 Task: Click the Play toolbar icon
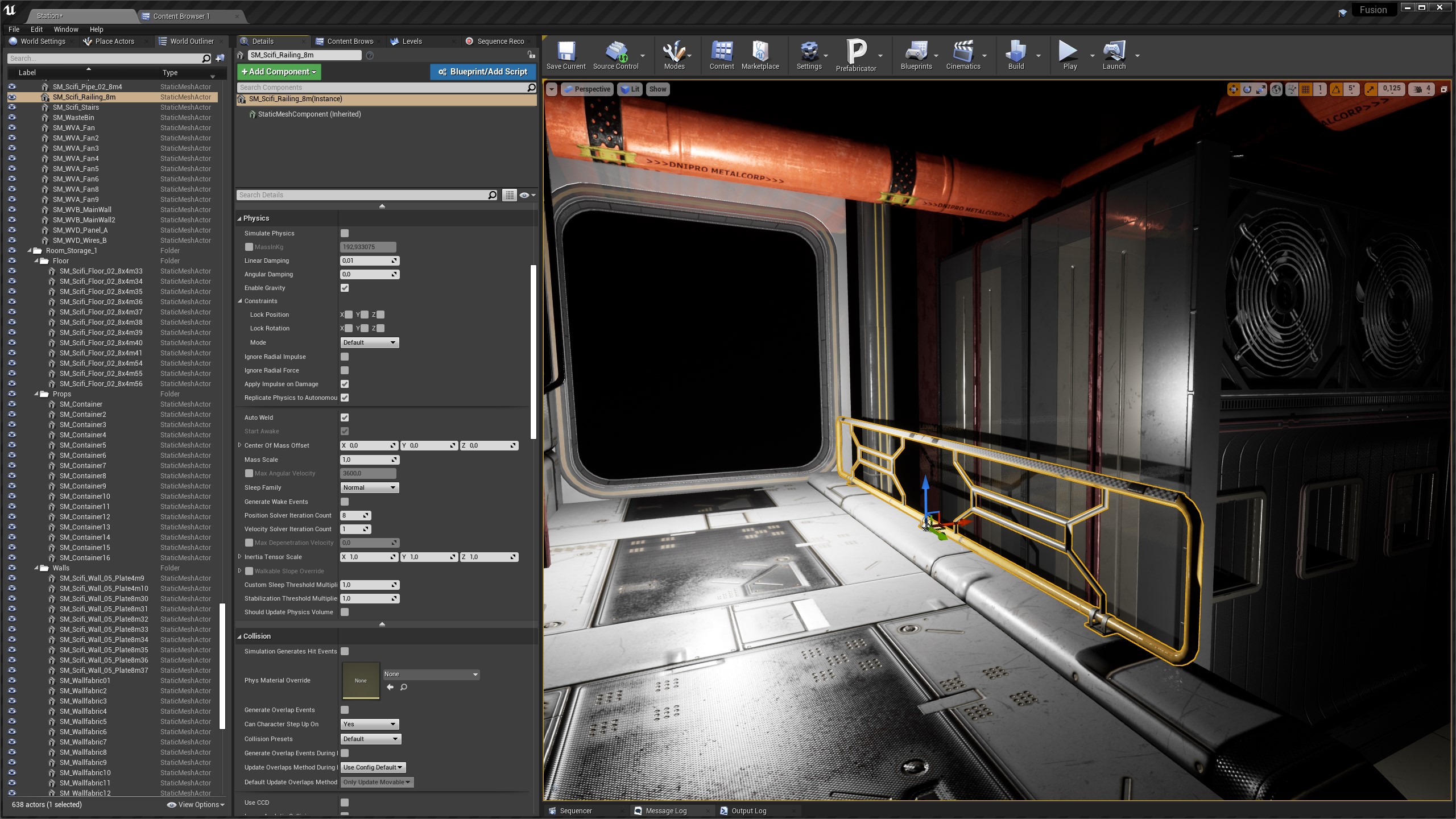pyautogui.click(x=1070, y=55)
